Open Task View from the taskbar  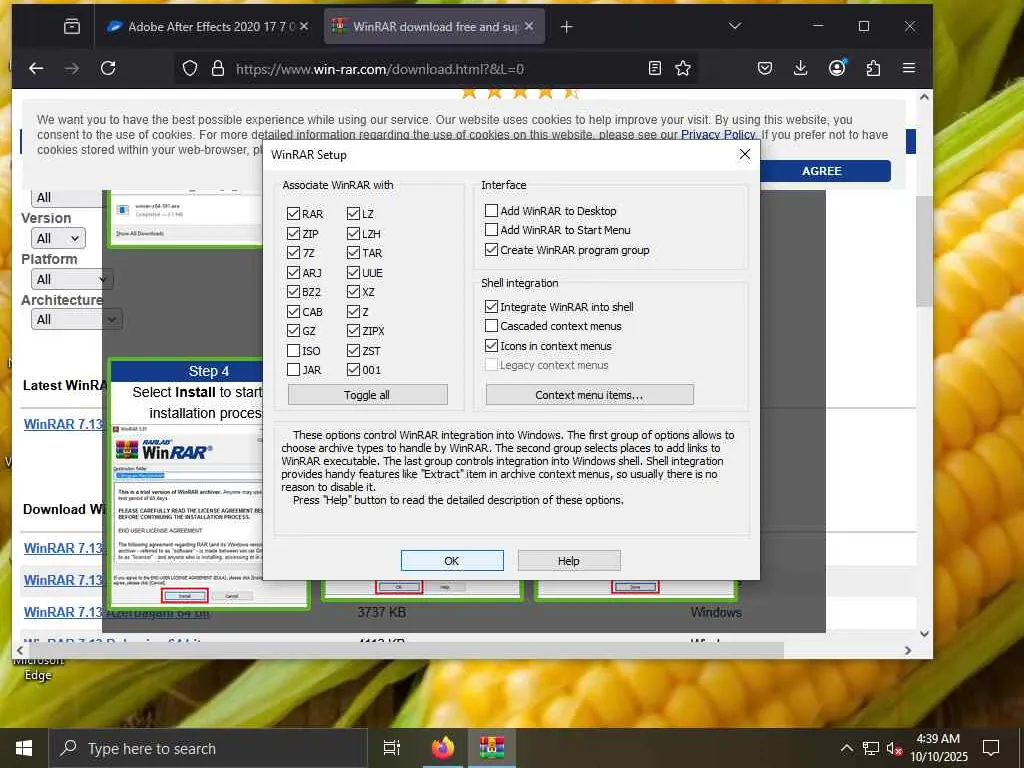391,748
